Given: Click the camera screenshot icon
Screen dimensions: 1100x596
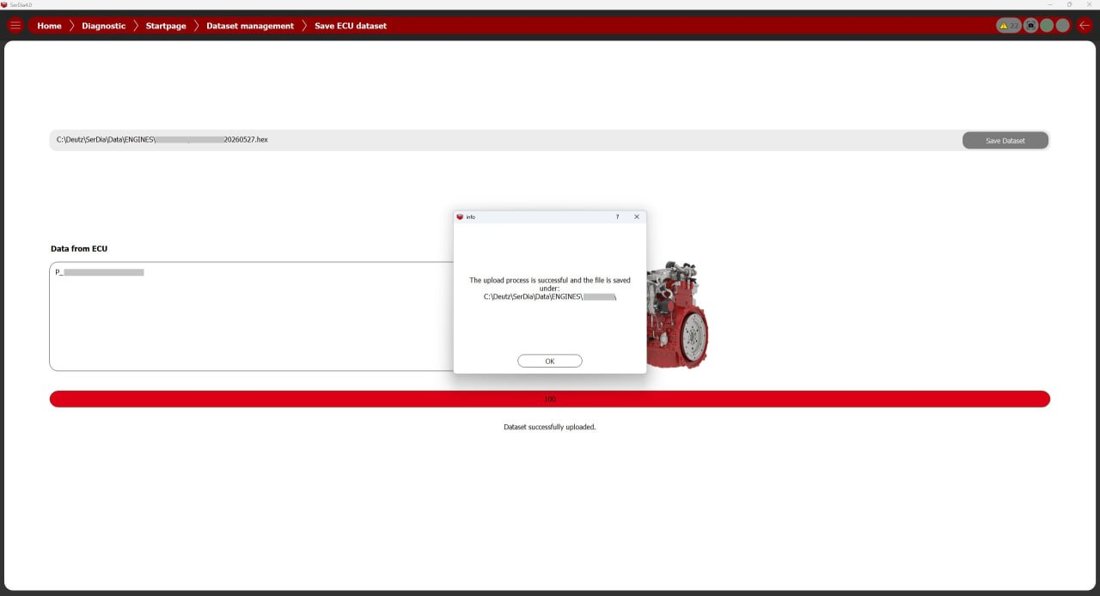Looking at the screenshot, I should 1031,26.
